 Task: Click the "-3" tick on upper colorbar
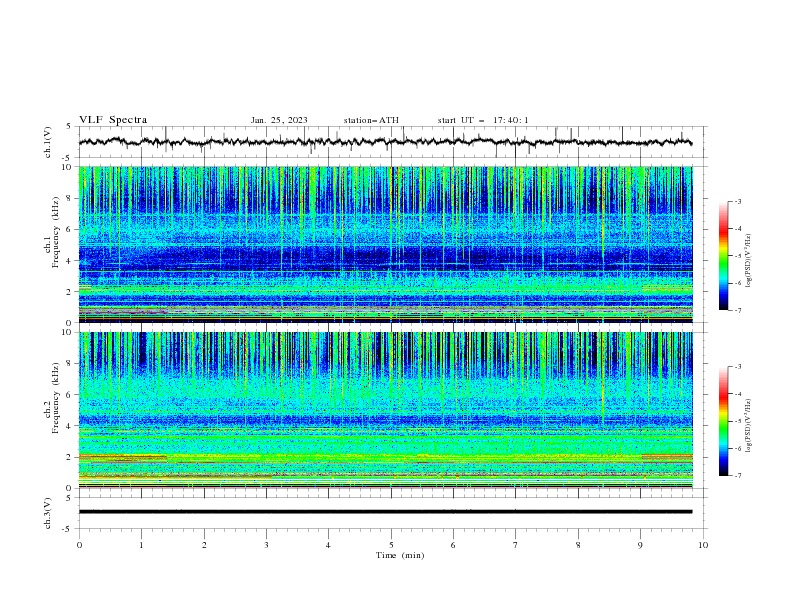tap(738, 201)
